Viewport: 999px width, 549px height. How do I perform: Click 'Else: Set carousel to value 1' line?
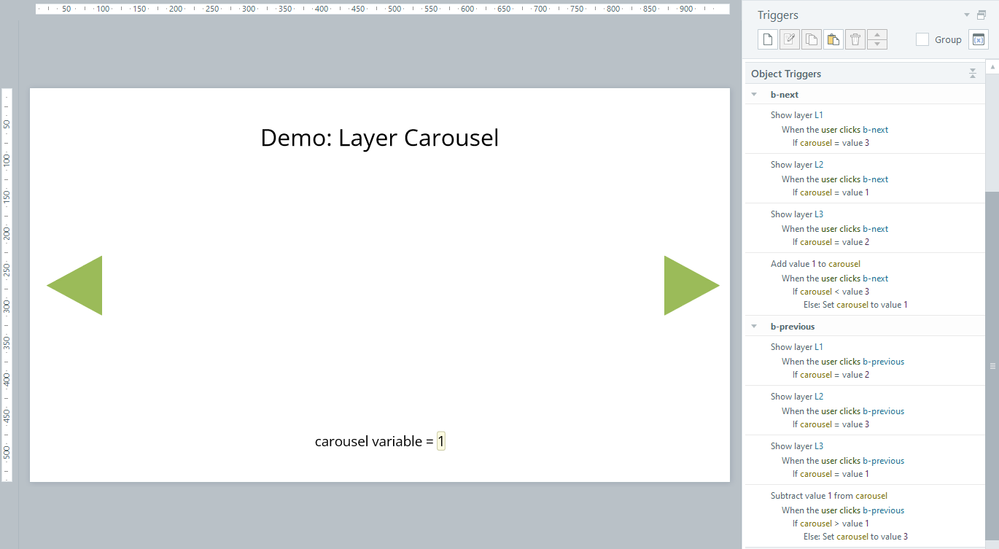tap(855, 305)
